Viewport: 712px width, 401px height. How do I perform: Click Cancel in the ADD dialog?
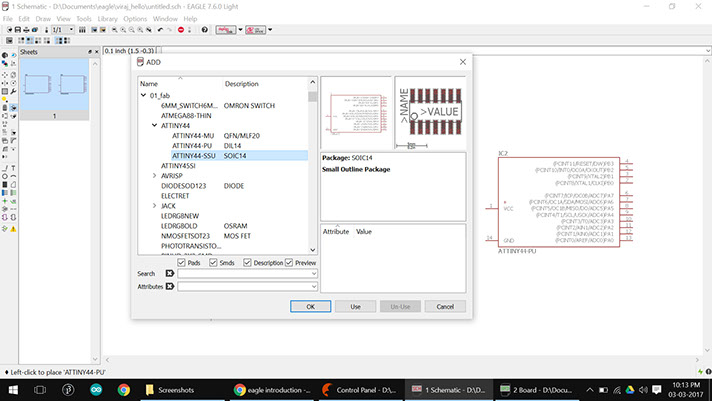(445, 307)
